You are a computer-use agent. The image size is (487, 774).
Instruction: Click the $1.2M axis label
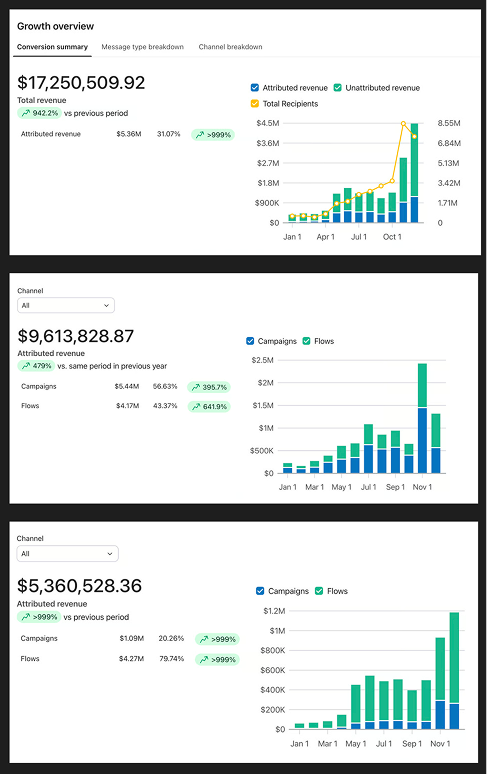click(274, 611)
